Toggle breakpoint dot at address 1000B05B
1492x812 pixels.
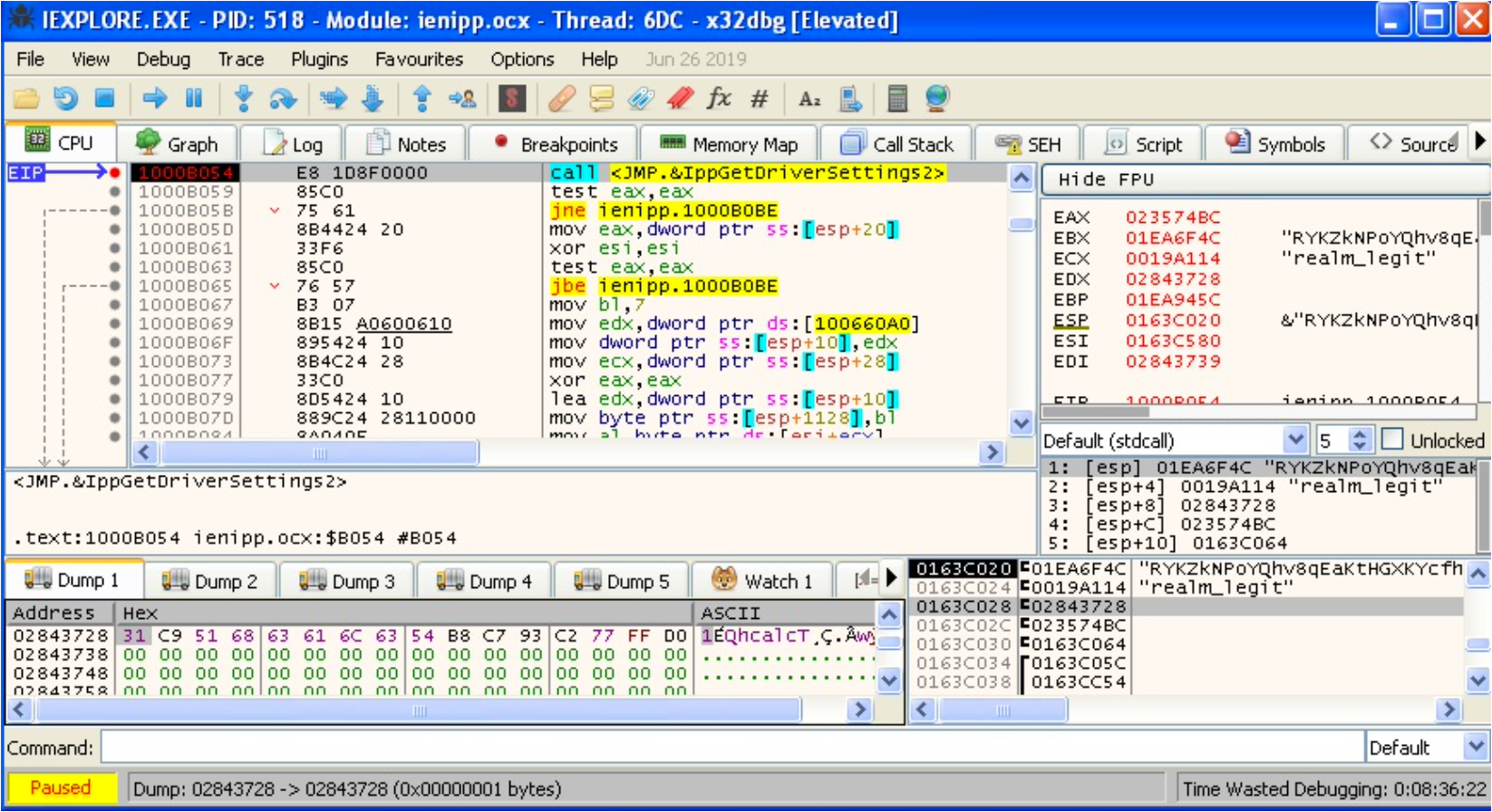coord(115,210)
